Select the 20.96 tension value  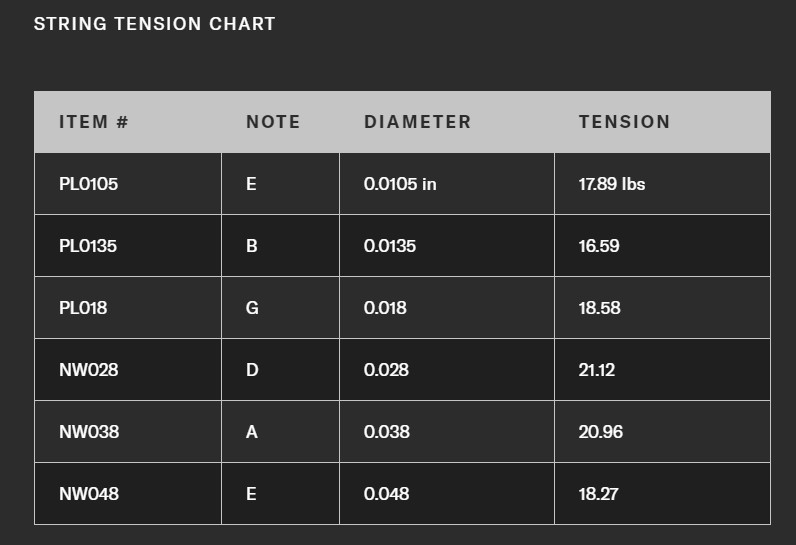pos(600,432)
